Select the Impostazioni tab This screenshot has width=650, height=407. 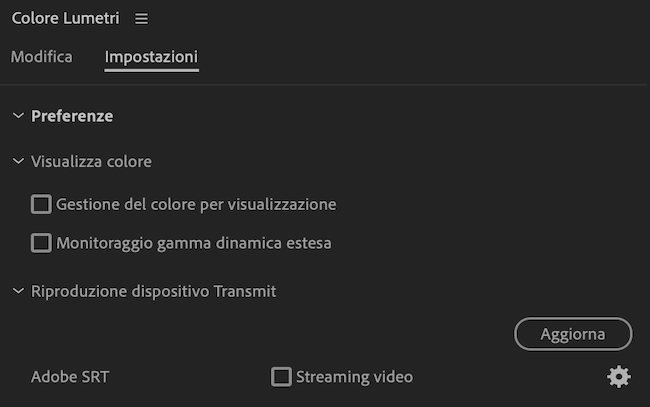coord(151,57)
